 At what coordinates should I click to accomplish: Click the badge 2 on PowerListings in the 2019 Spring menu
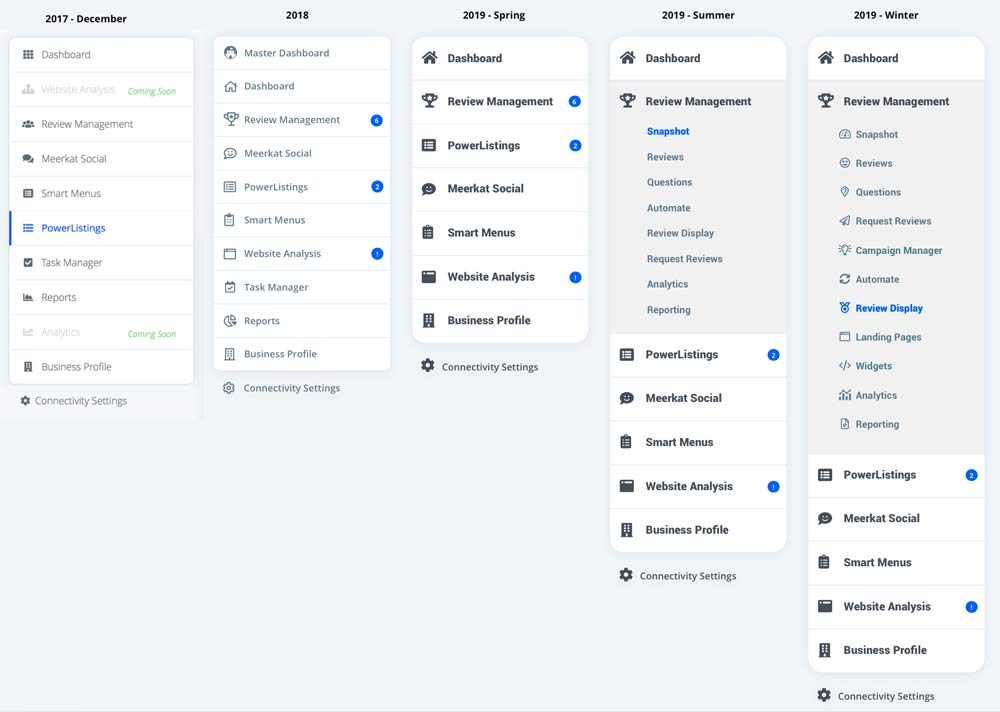575,145
